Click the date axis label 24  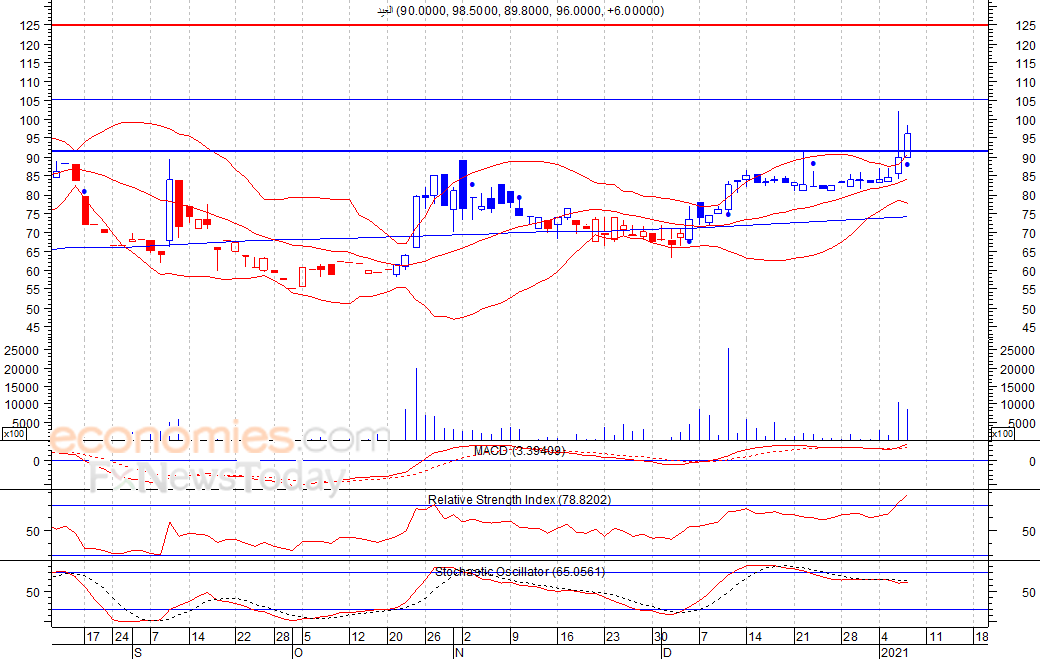pos(121,636)
